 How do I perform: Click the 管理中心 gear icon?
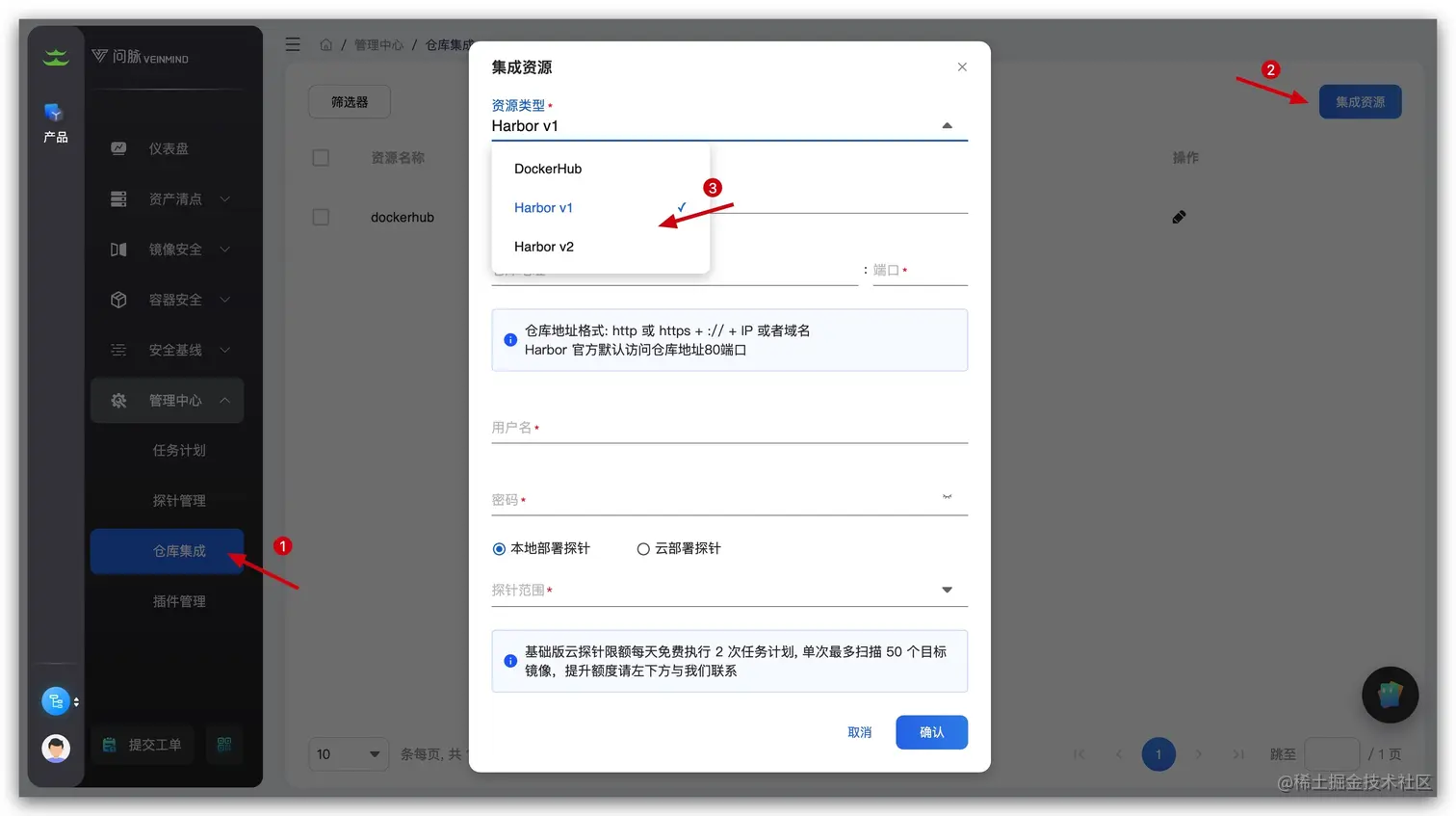pos(118,400)
